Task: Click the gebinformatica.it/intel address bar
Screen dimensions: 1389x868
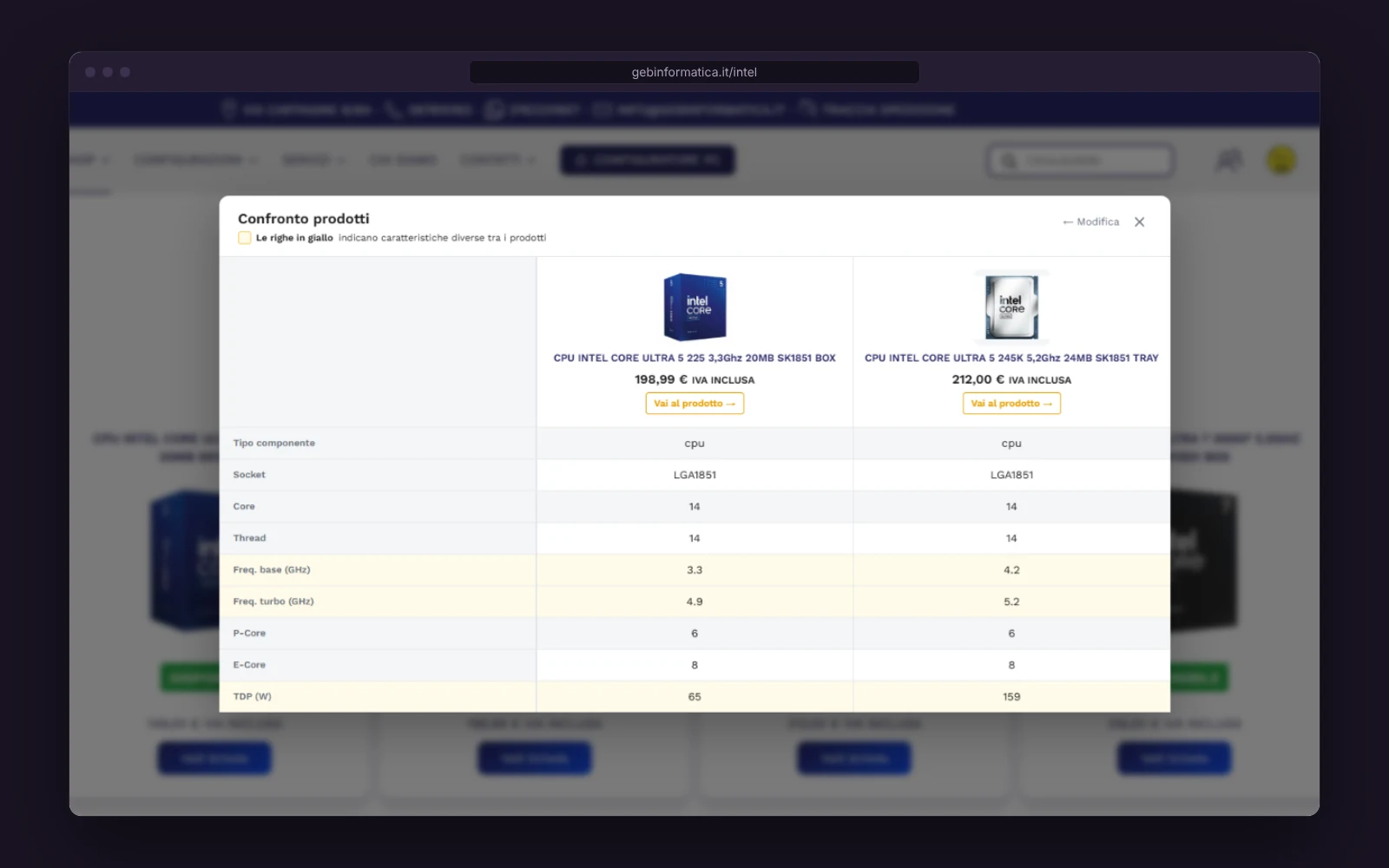Action: pyautogui.click(x=694, y=72)
